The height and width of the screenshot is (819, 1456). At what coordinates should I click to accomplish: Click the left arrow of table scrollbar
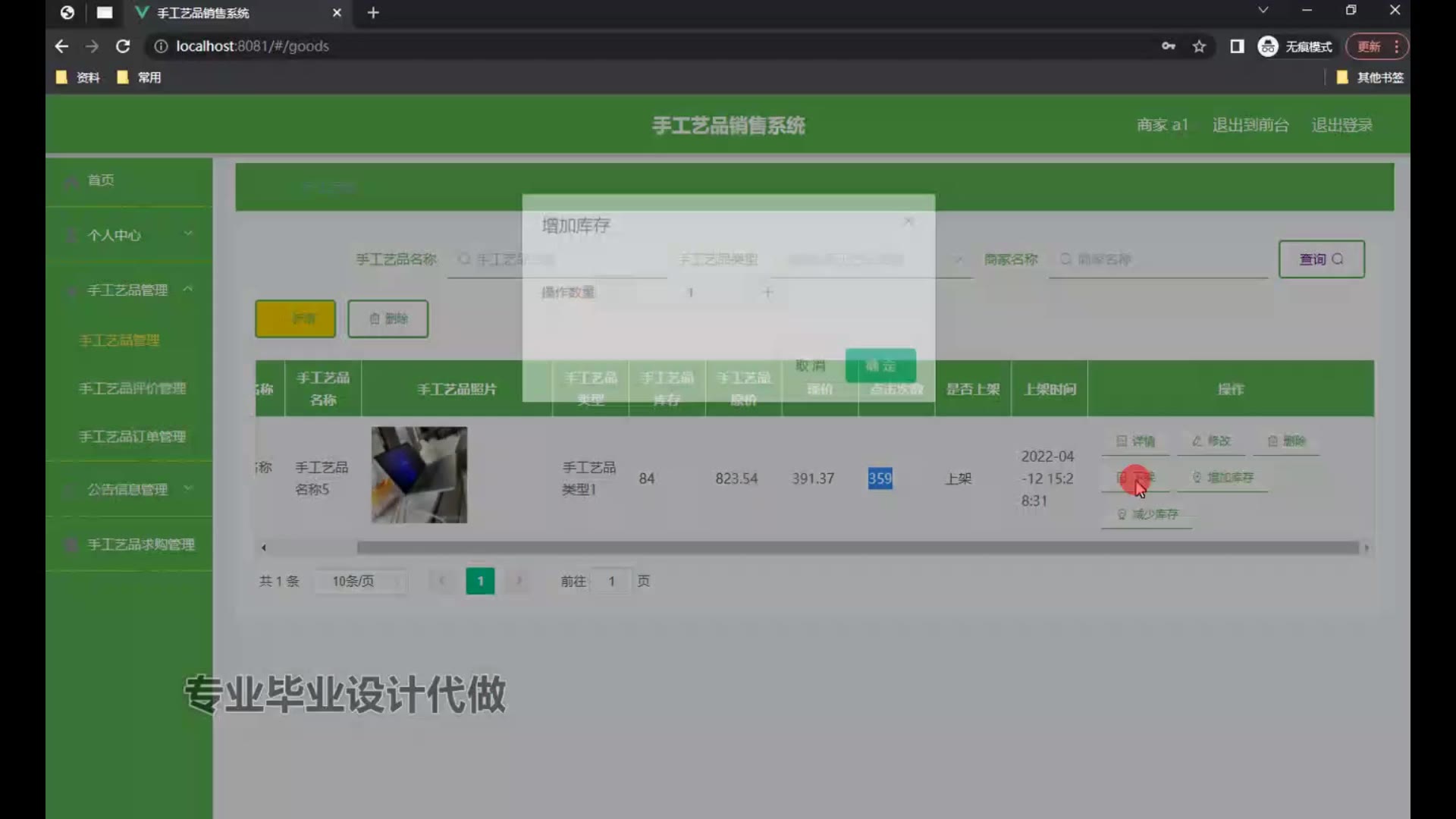[x=263, y=548]
